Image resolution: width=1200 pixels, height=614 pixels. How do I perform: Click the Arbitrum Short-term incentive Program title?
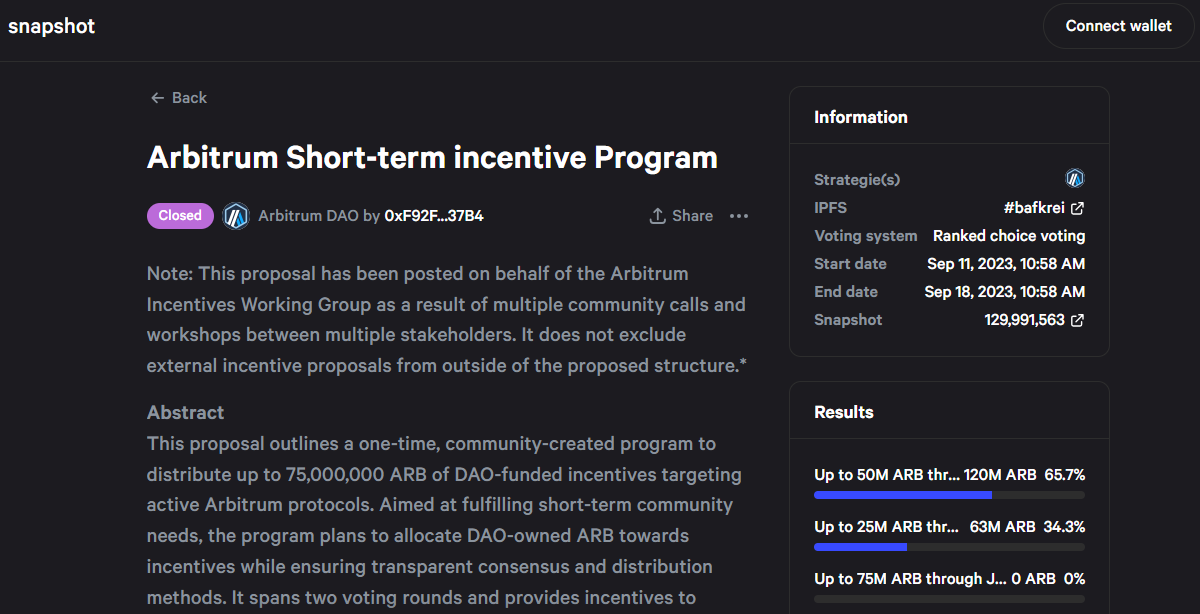(432, 158)
